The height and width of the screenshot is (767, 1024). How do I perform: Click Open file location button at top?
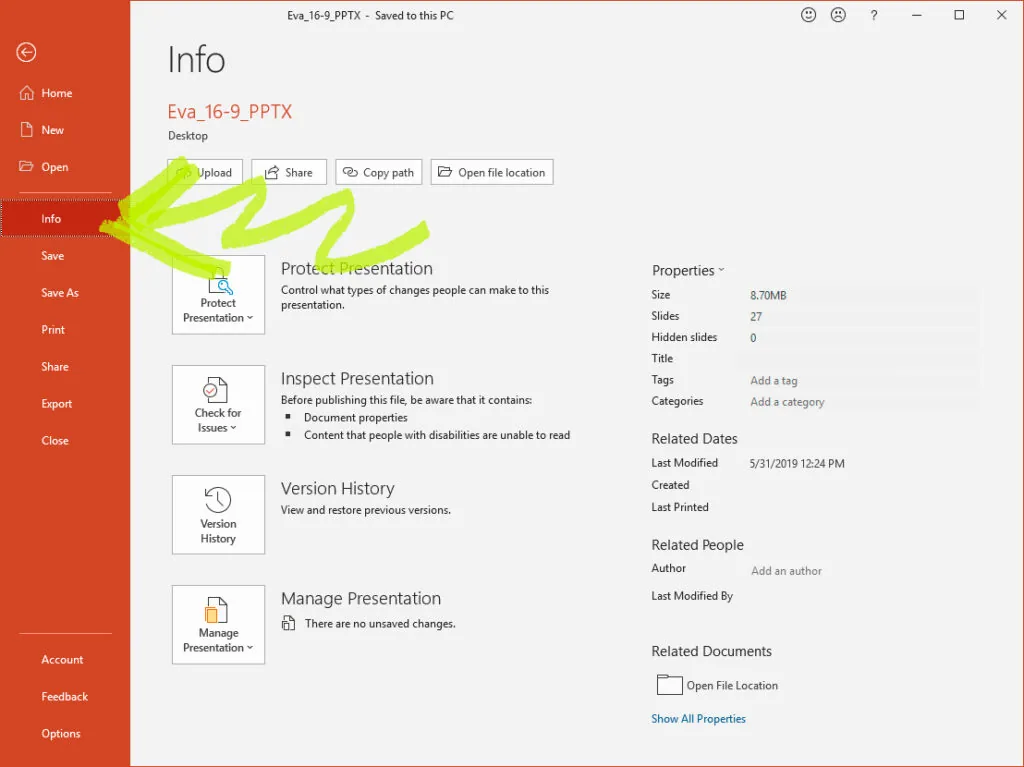point(492,172)
